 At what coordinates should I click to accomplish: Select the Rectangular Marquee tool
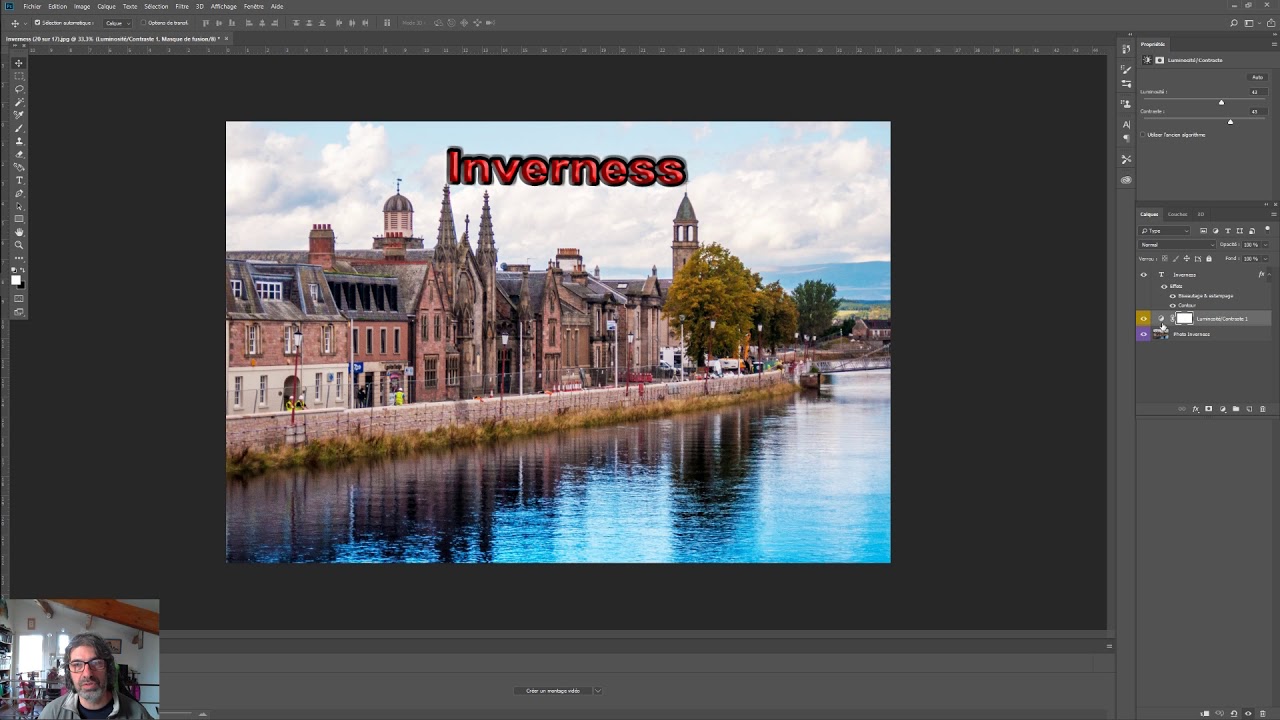pos(19,76)
